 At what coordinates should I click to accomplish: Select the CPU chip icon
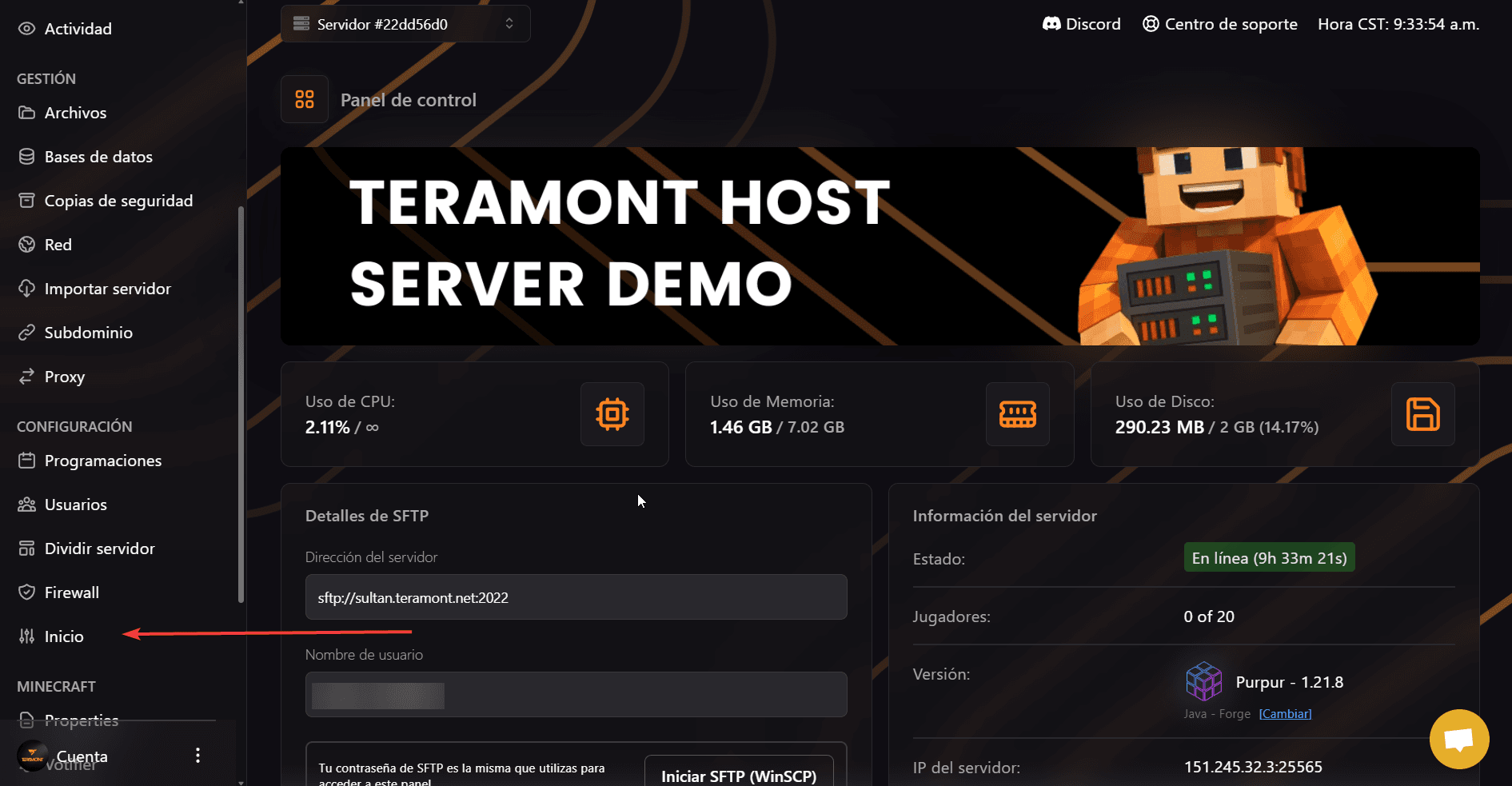pyautogui.click(x=612, y=414)
